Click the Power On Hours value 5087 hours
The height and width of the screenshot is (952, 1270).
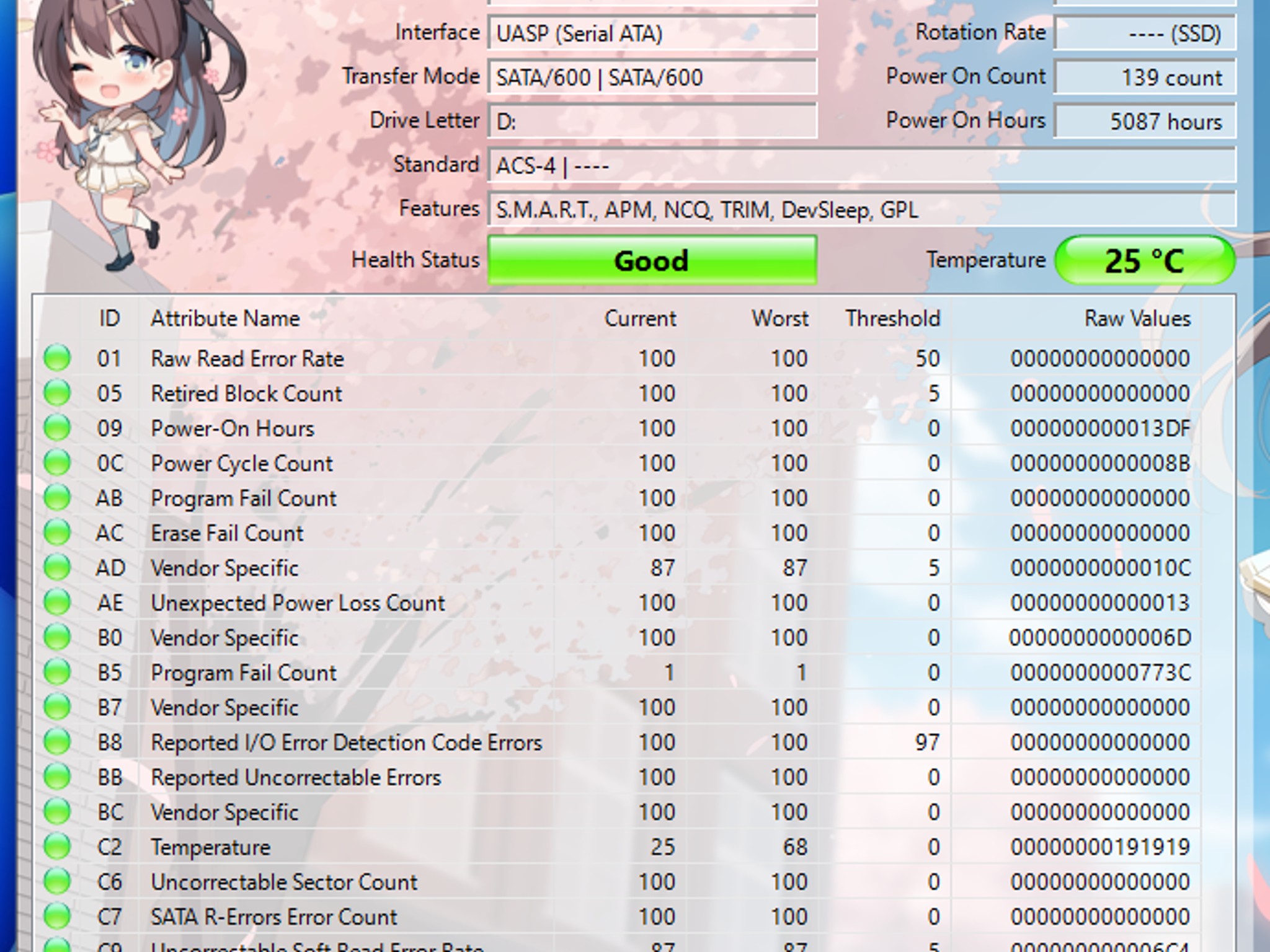click(1145, 121)
